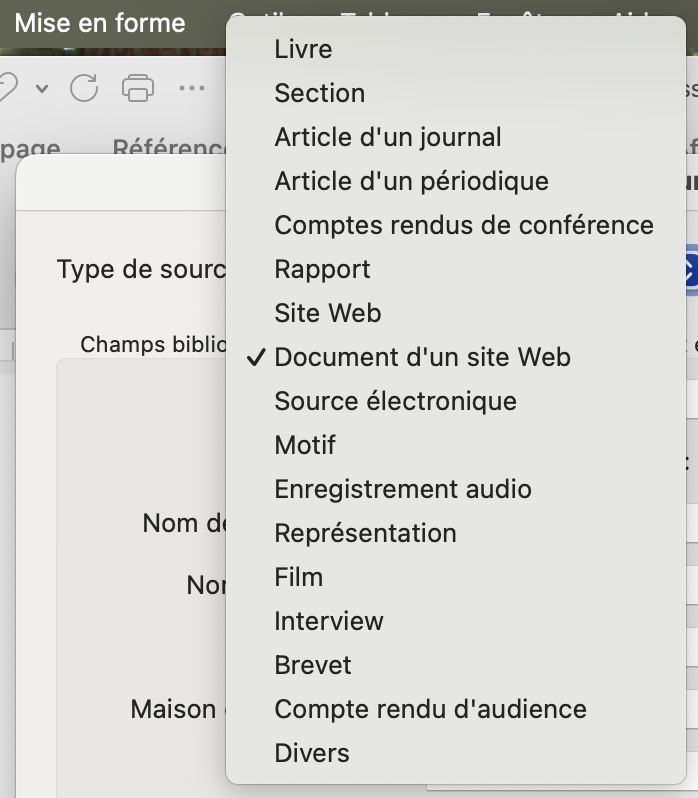698x798 pixels.
Task: Pick Source électronique from list
Action: (x=395, y=401)
